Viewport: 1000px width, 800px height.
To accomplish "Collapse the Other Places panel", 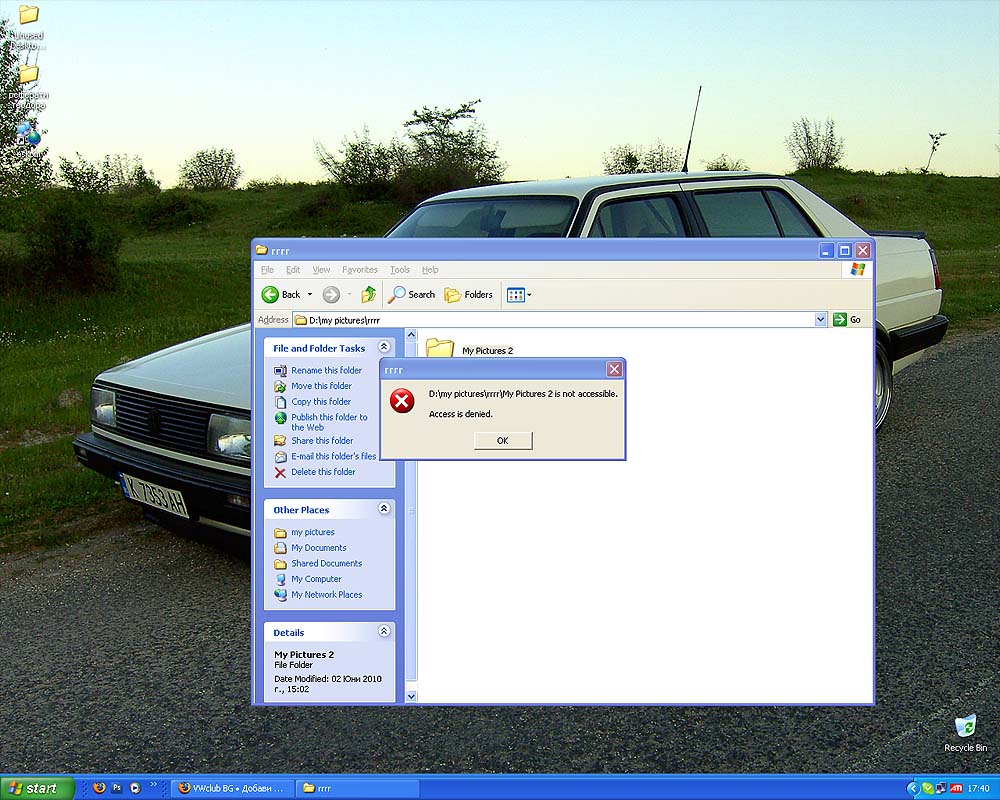I will [384, 509].
